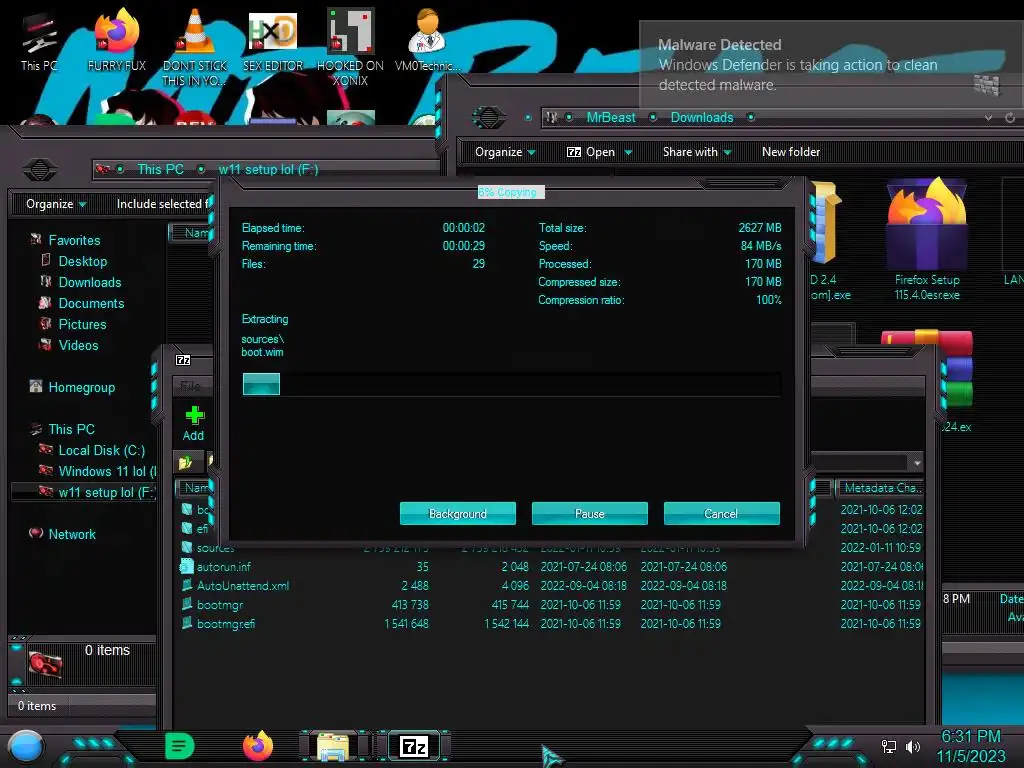Select Pictures in the navigation pane

tap(82, 324)
